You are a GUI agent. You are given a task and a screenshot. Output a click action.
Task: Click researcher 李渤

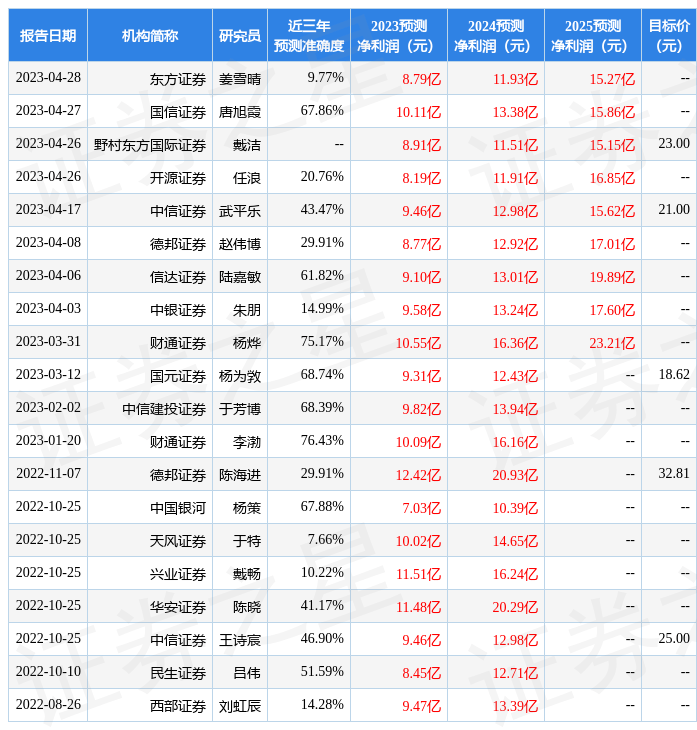tap(246, 442)
